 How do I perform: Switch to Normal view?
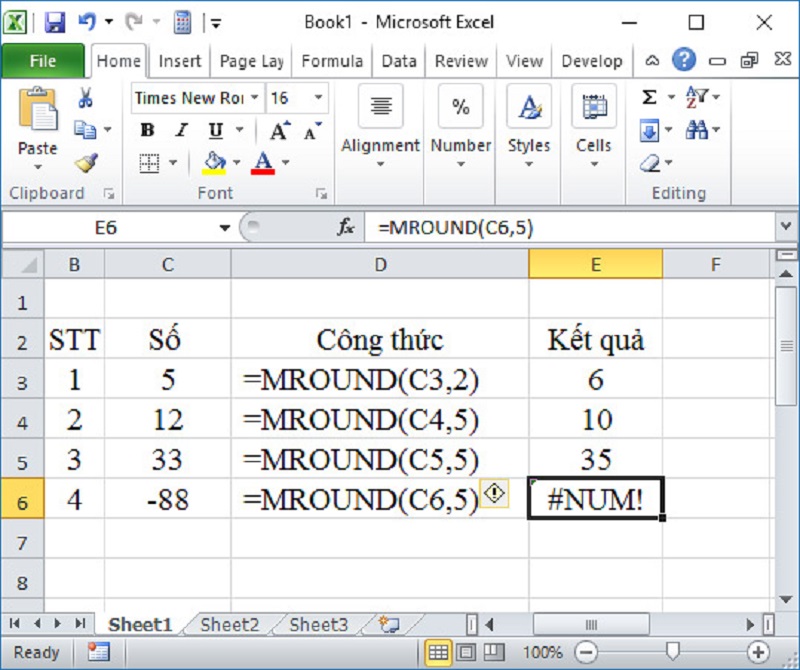(x=438, y=652)
